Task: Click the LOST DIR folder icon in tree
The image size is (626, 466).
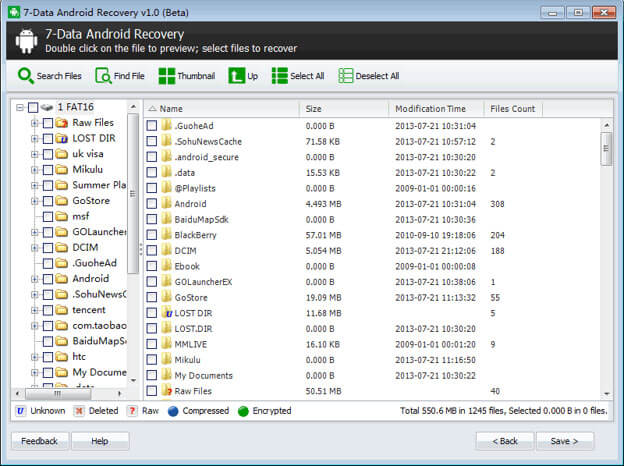Action: point(61,138)
